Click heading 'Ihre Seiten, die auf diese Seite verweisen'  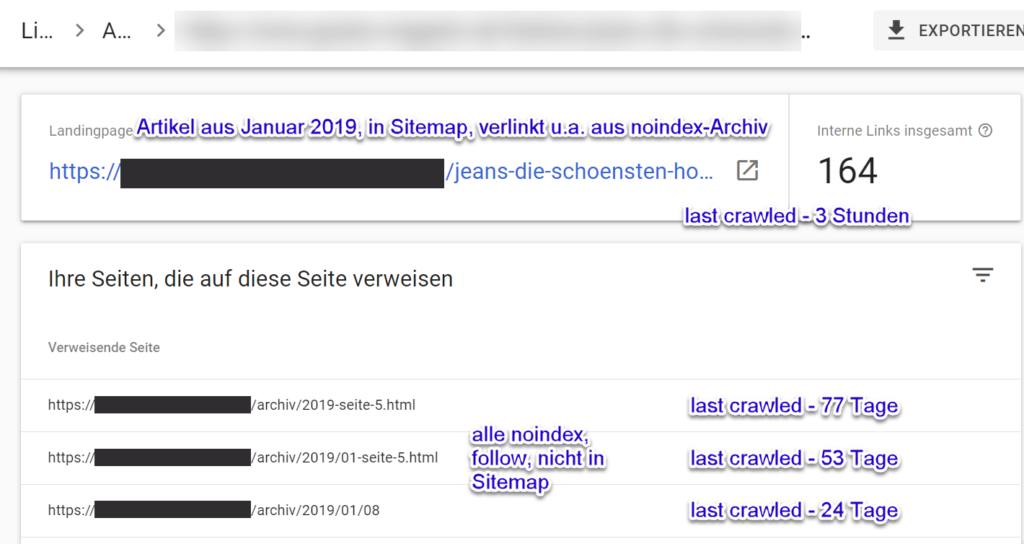250,279
